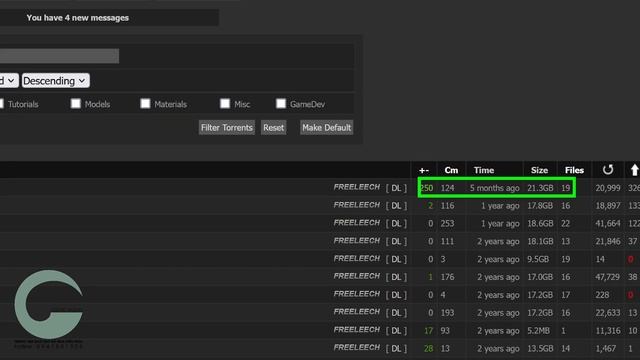Download the 9.5GB torrent via DL link
This screenshot has height=360, width=640.
point(396,260)
